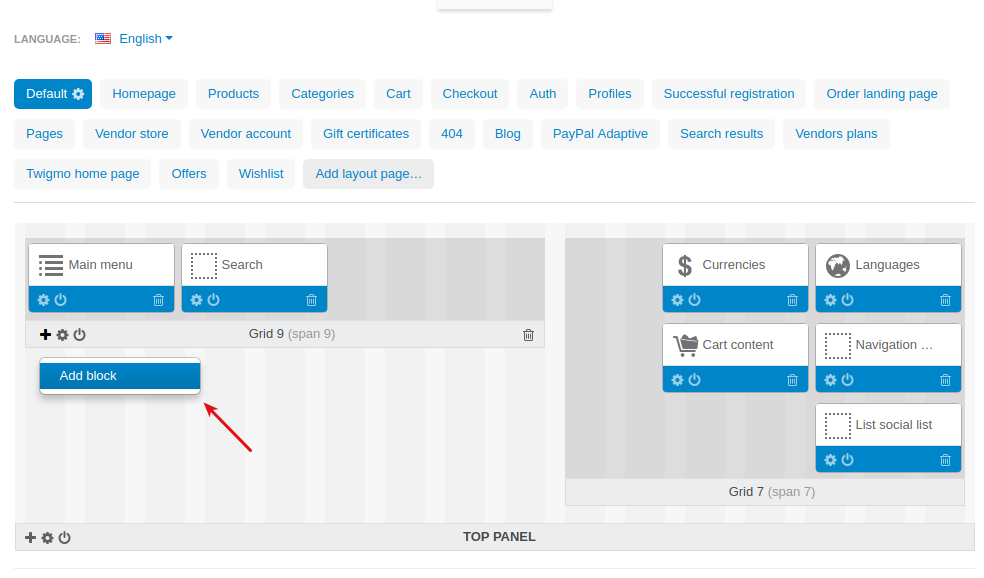Open Successful registration tab
Viewport: 984px width, 578px height.
[x=729, y=94]
